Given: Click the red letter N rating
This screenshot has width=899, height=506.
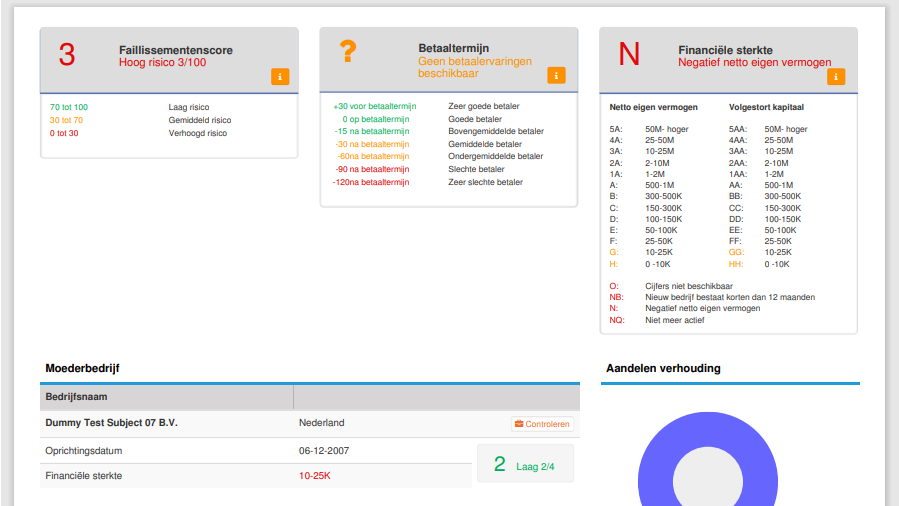Looking at the screenshot, I should pos(629,54).
